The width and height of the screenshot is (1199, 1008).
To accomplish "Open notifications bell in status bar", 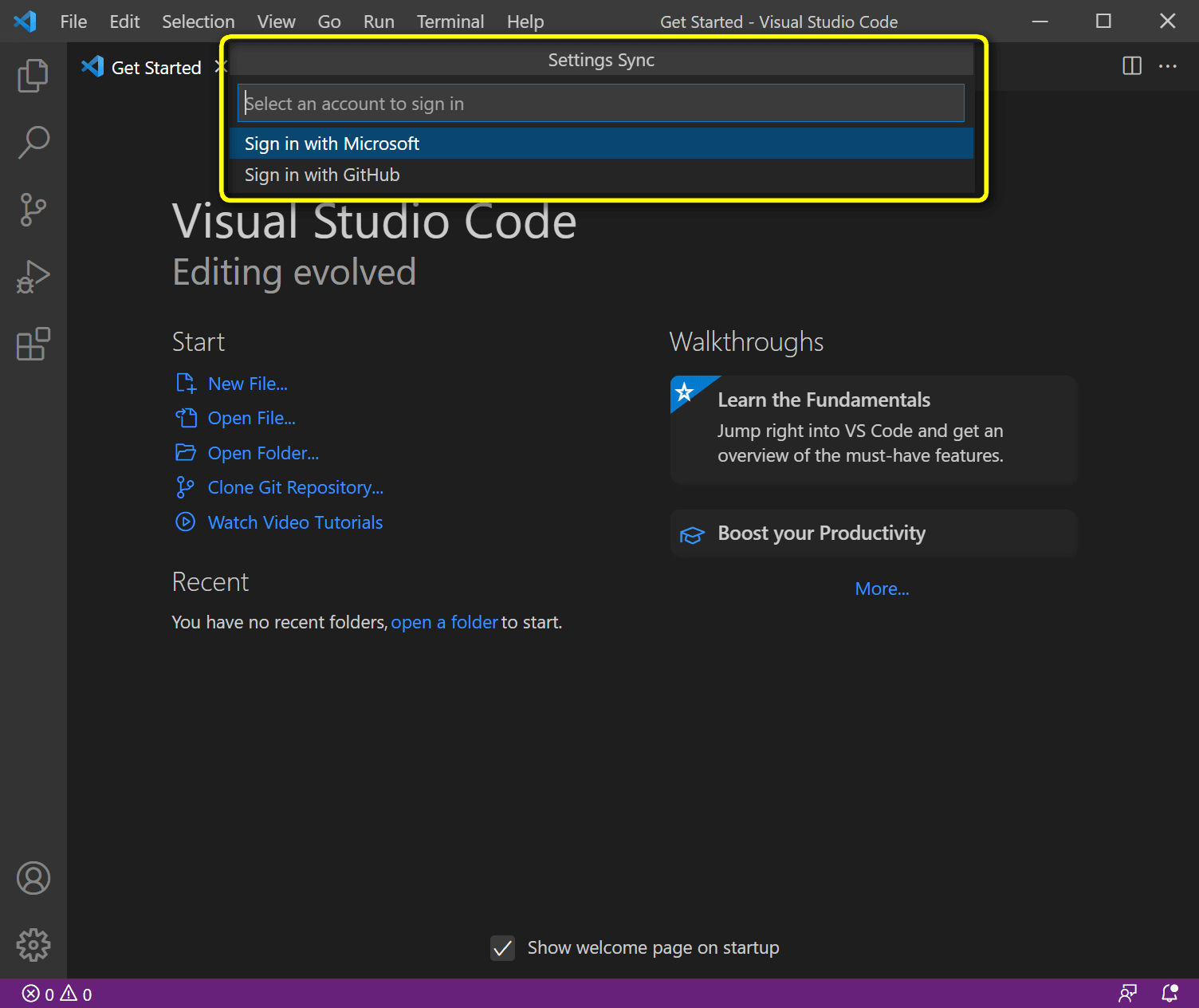I will point(1170,994).
